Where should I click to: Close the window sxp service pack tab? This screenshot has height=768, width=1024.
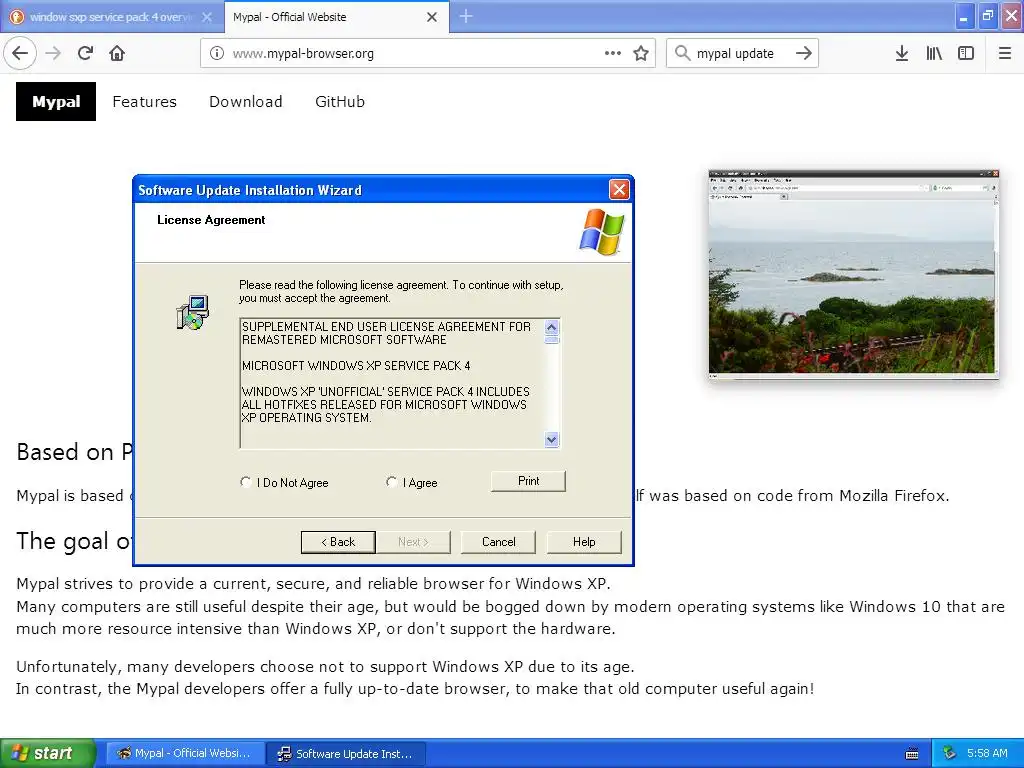(x=207, y=17)
